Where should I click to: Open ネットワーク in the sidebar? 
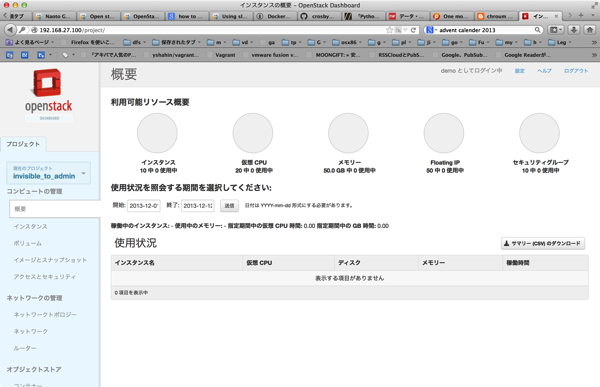[x=31, y=331]
